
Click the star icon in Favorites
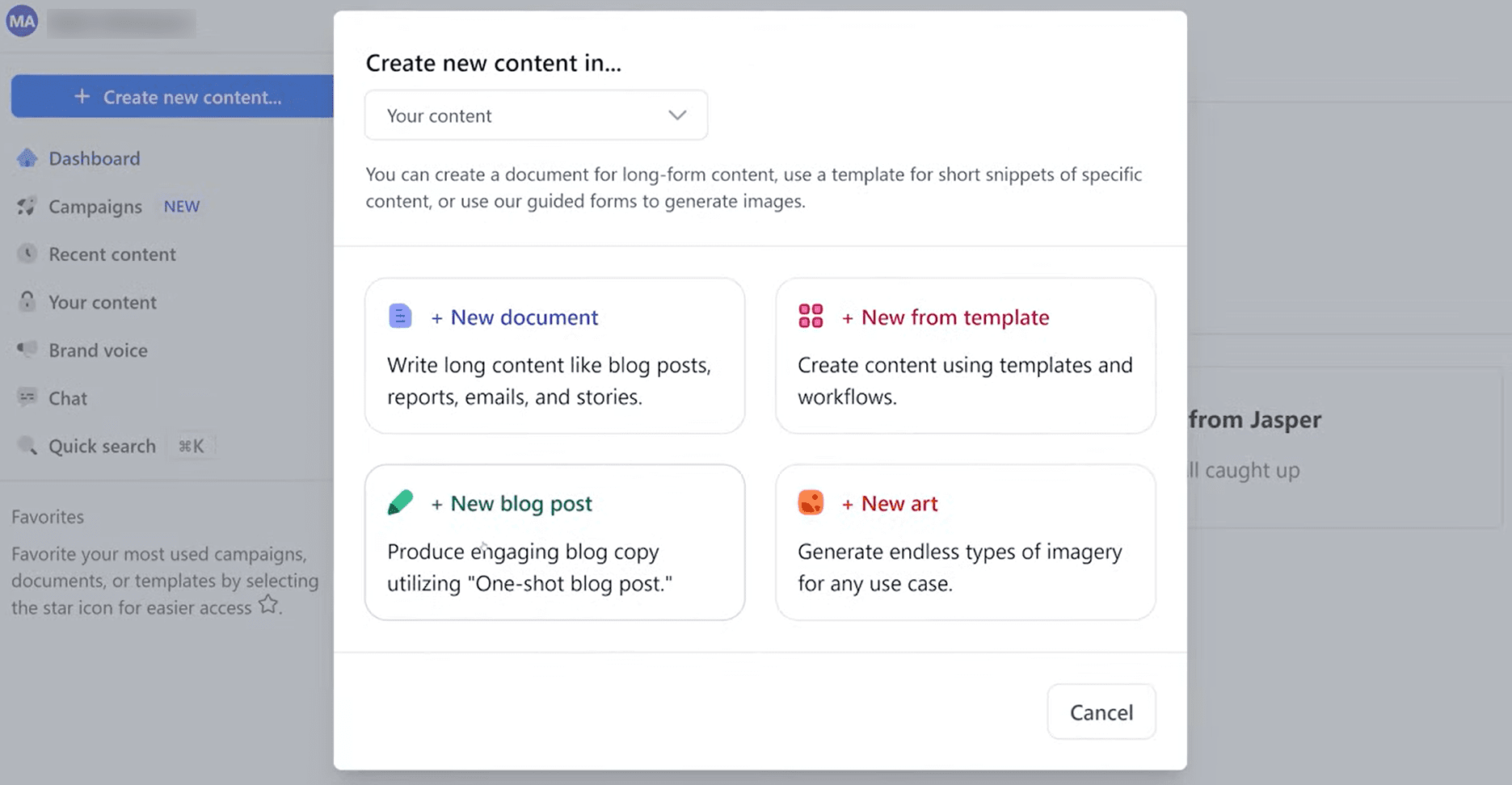[x=268, y=605]
